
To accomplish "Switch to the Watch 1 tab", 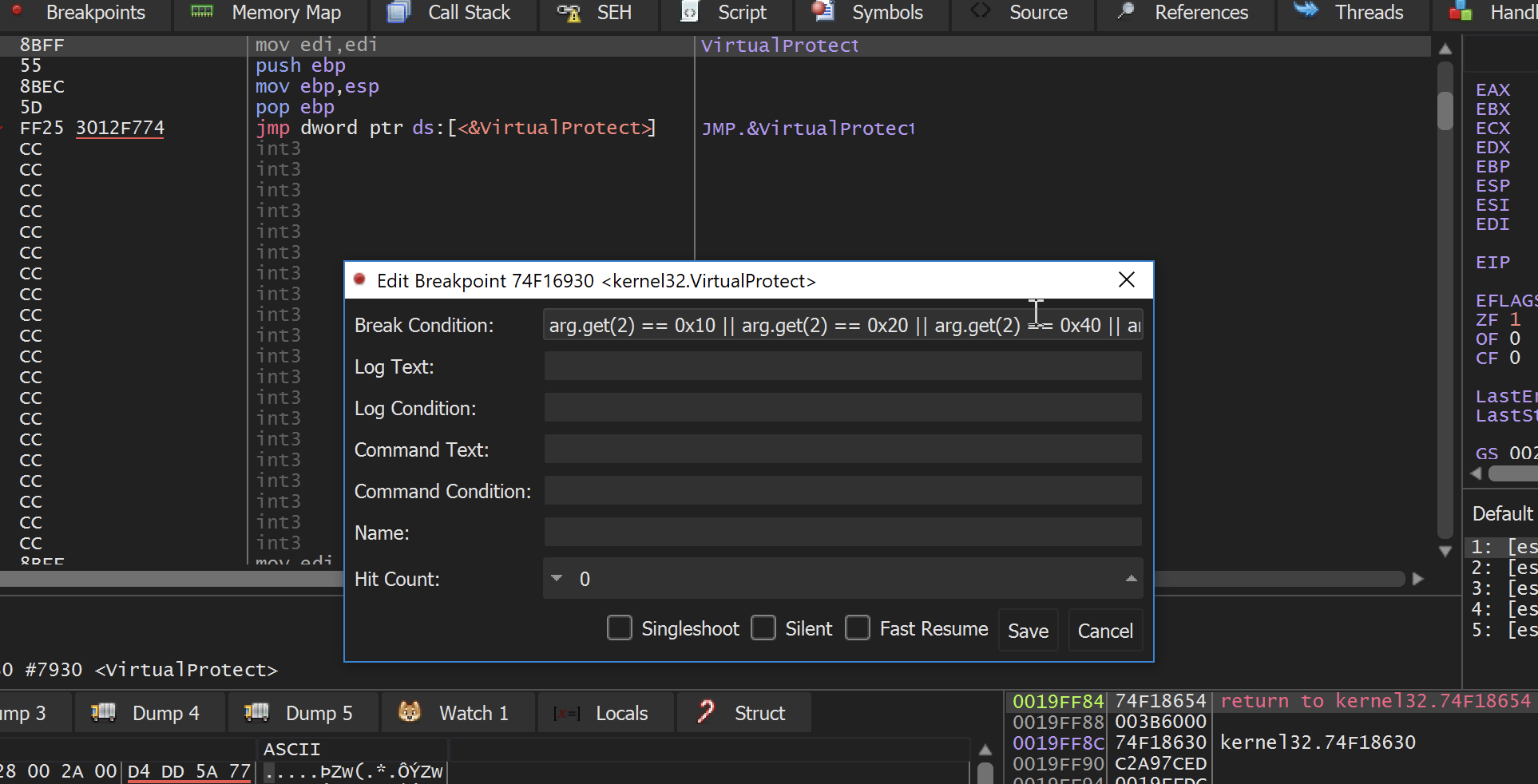I will [x=458, y=713].
